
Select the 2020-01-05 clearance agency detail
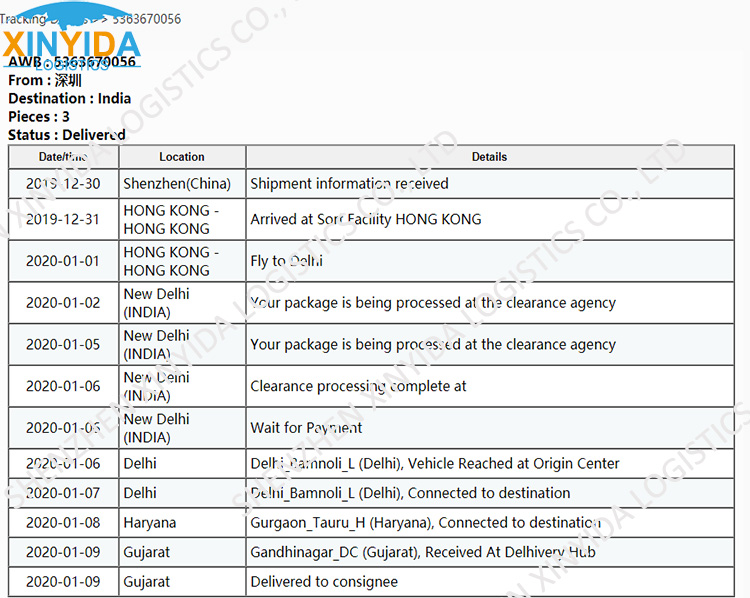pyautogui.click(x=433, y=344)
